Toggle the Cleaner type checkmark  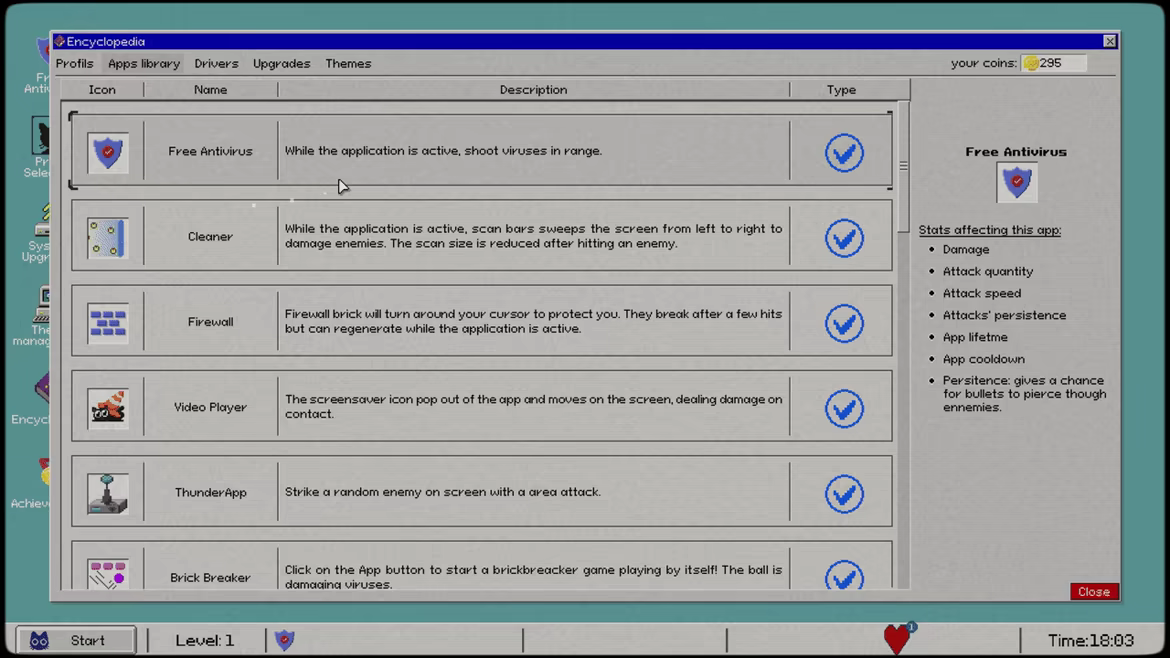pos(844,238)
